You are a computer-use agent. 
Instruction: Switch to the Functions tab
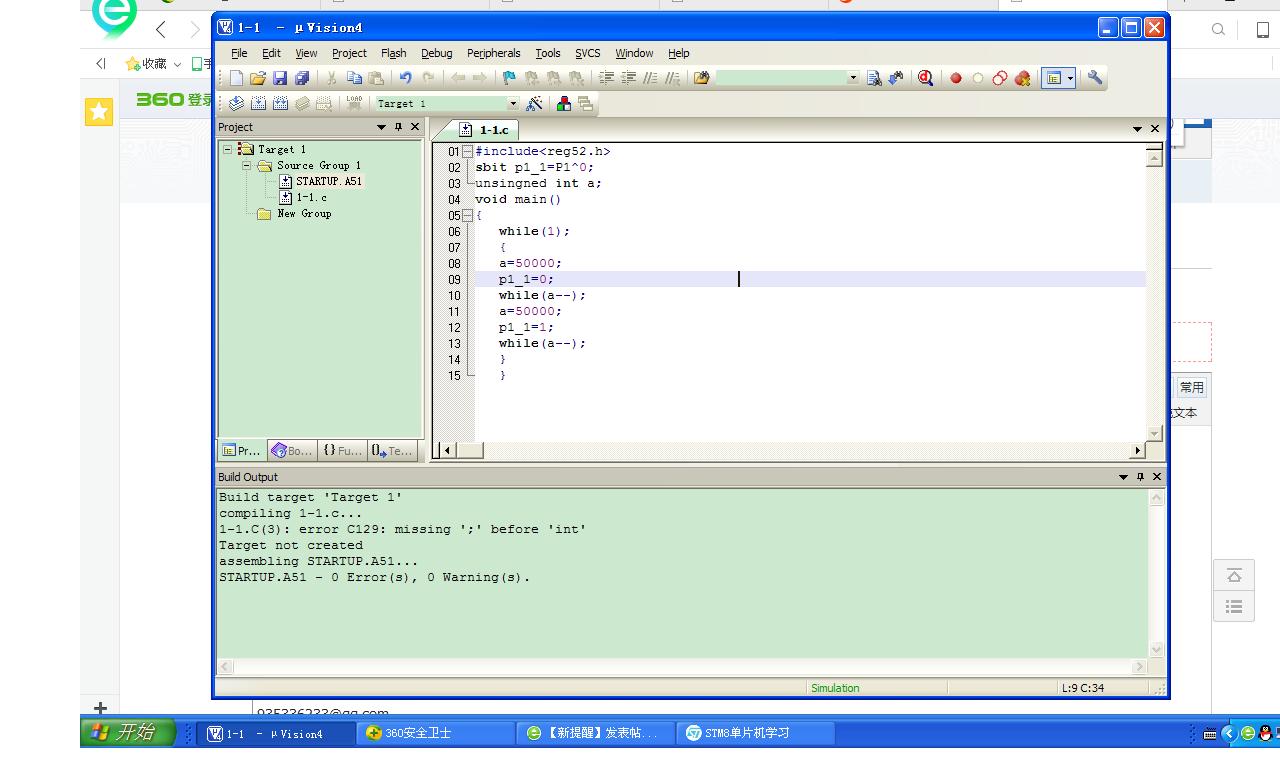click(342, 451)
